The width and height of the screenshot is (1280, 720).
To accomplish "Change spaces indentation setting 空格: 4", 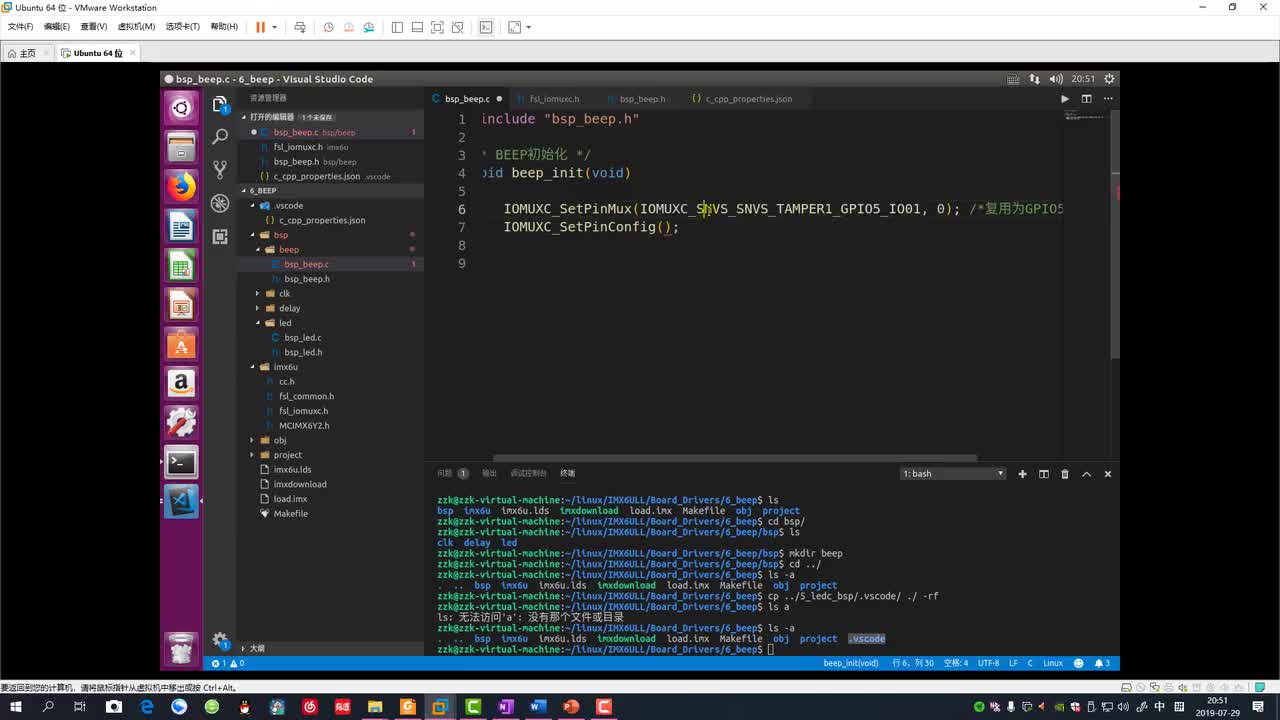I will click(955, 663).
